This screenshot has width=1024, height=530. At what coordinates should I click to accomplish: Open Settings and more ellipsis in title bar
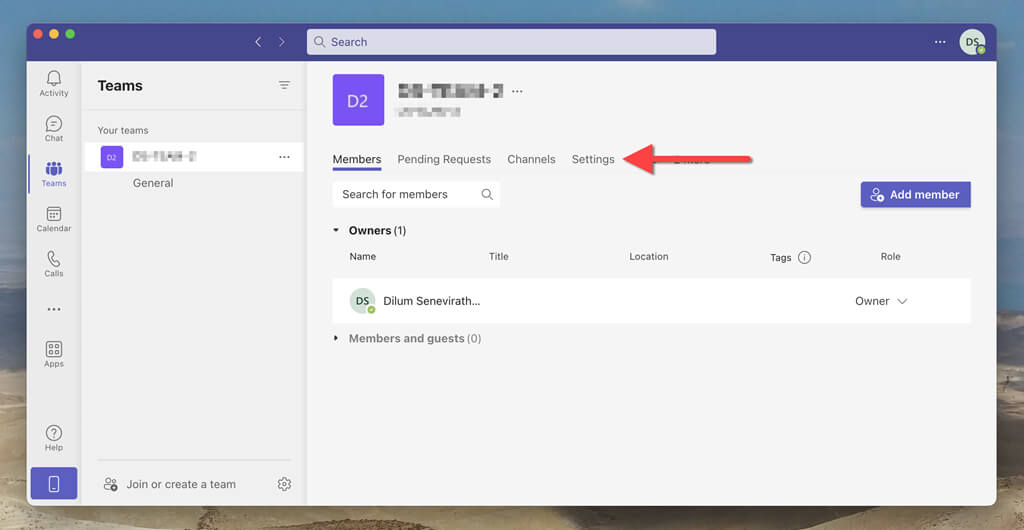940,42
